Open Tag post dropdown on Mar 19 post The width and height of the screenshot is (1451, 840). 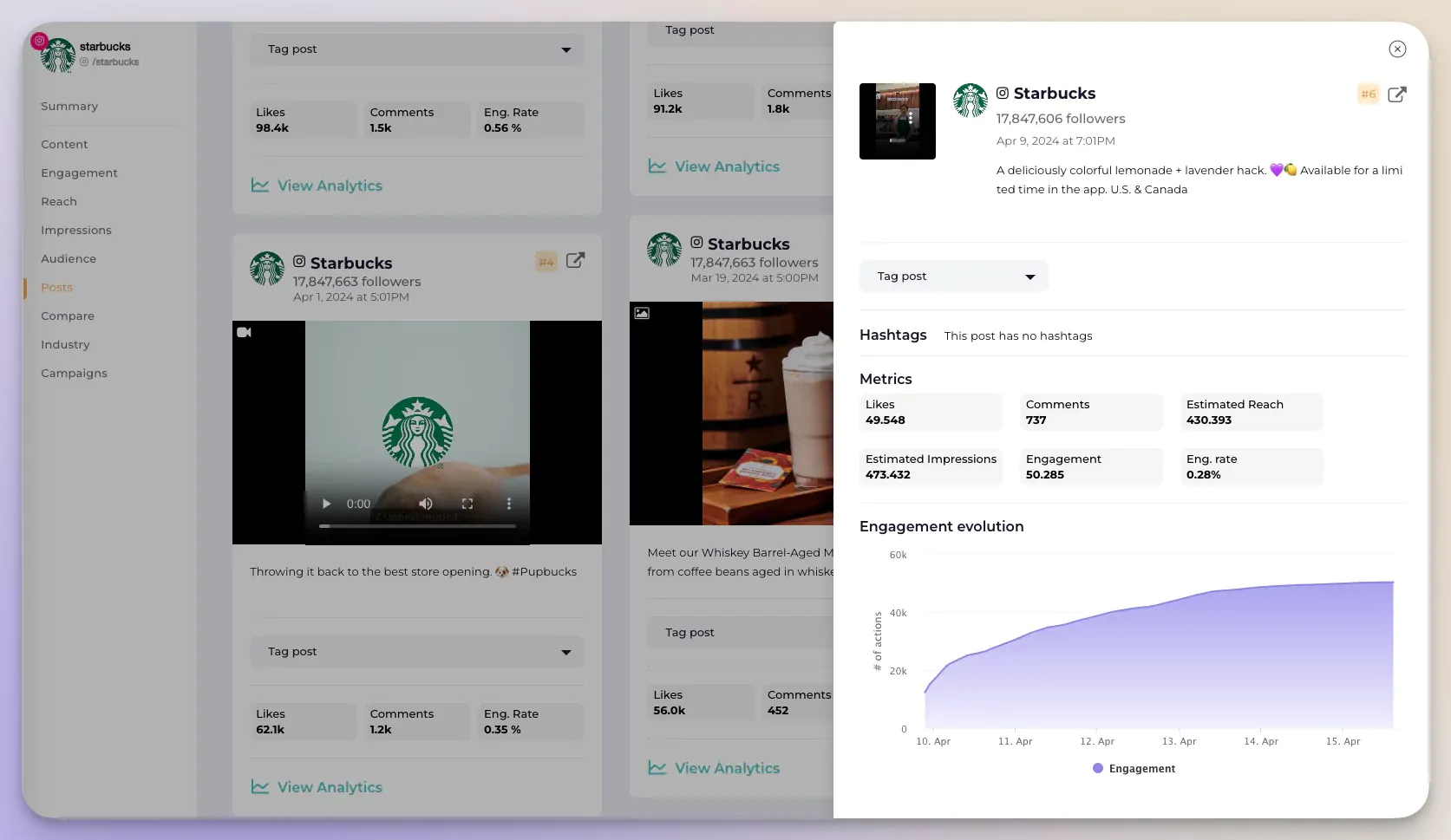[740, 633]
